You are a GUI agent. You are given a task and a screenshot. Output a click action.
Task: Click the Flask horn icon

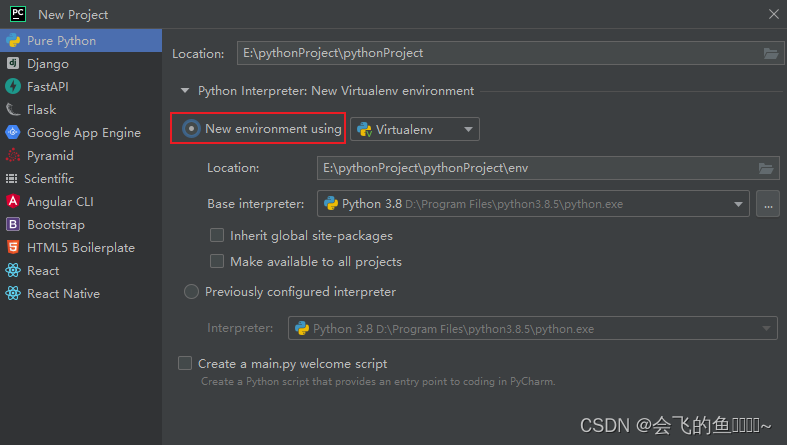click(13, 109)
